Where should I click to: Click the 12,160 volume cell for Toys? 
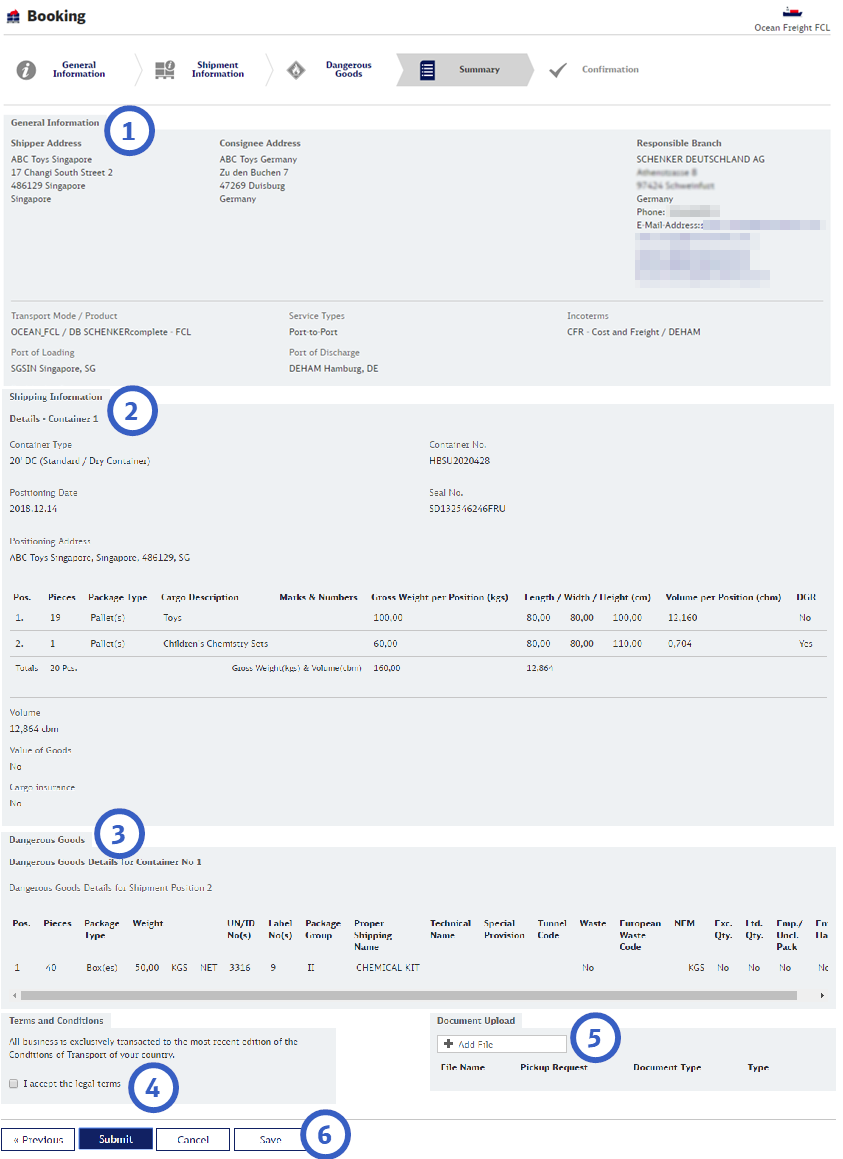click(683, 617)
